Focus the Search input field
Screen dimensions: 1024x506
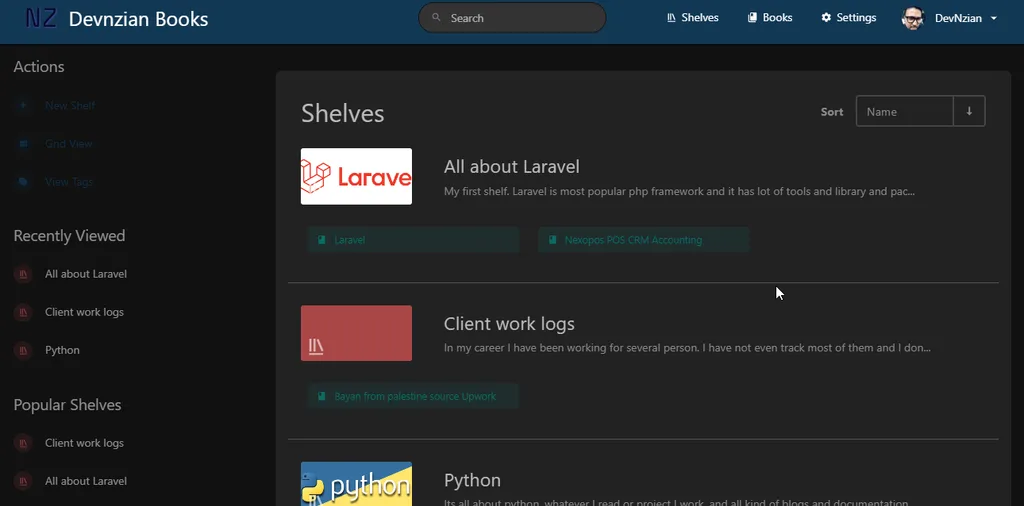512,18
